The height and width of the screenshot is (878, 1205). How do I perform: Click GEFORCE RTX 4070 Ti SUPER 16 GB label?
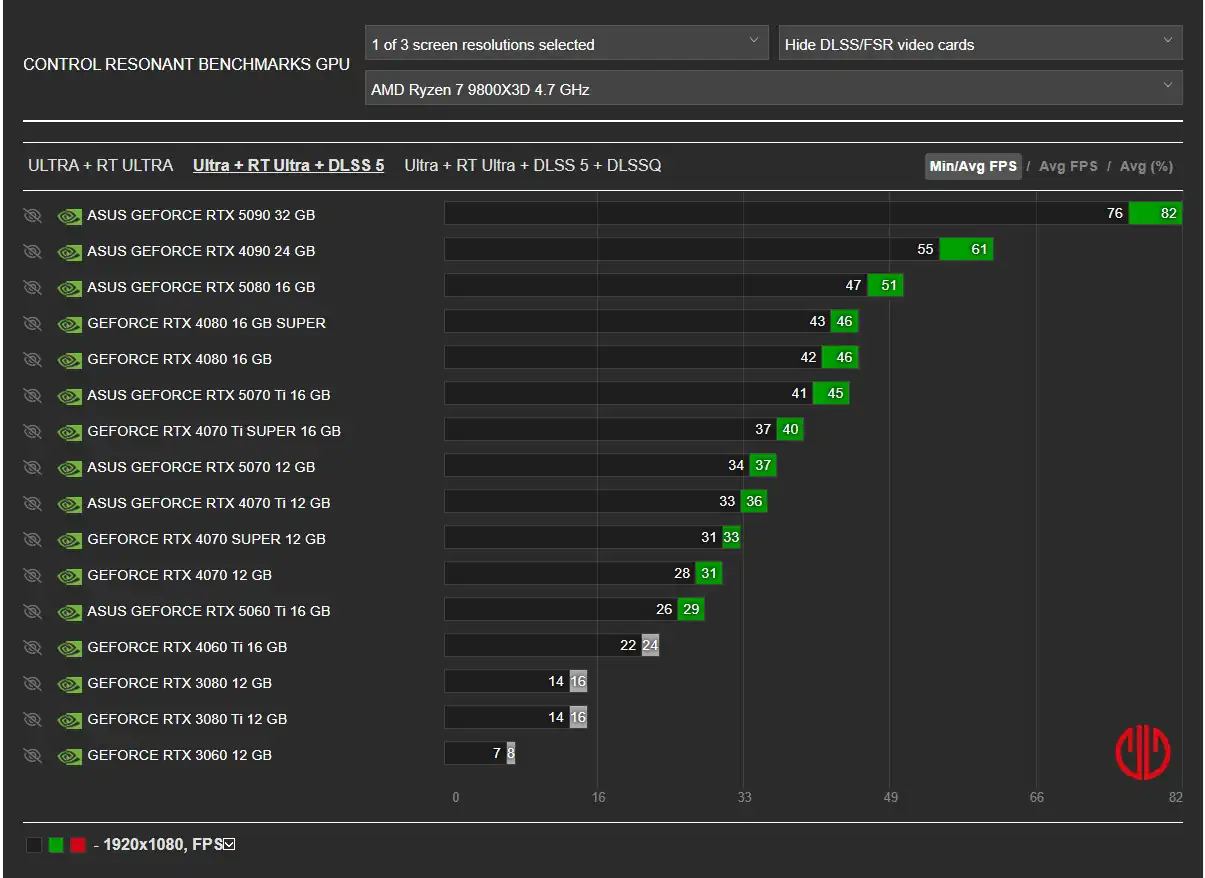(x=214, y=431)
